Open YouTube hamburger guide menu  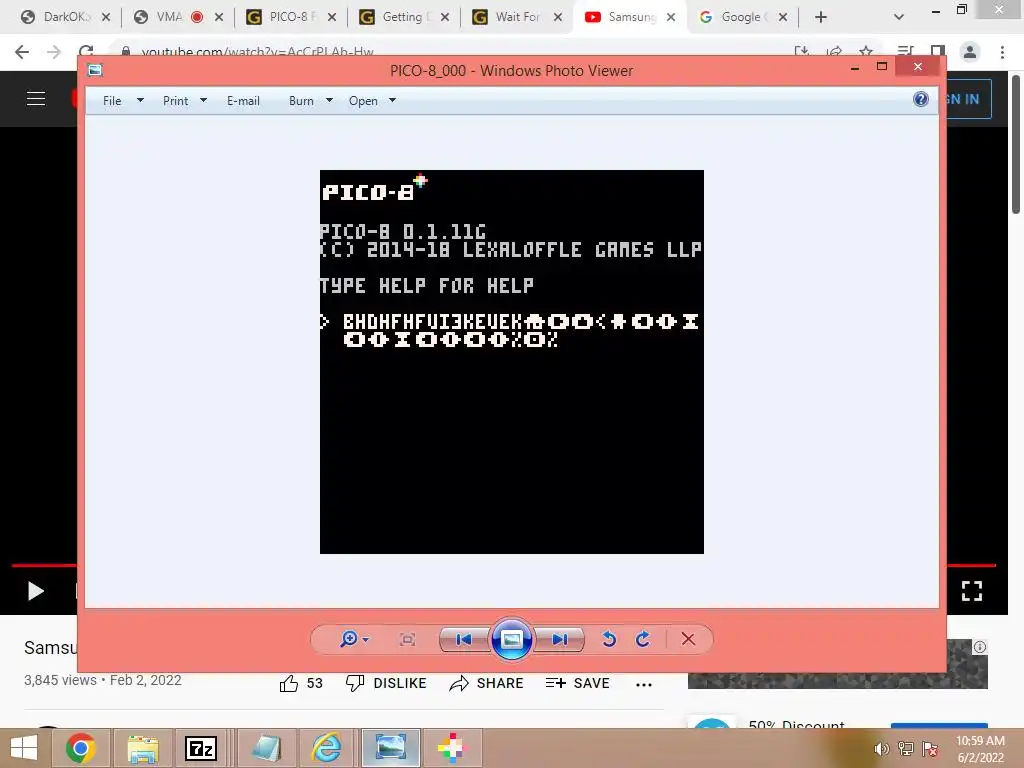click(x=36, y=99)
